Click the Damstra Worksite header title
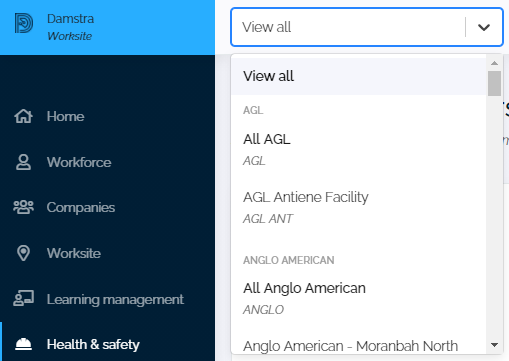Image resolution: width=509 pixels, height=361 pixels. [x=70, y=27]
